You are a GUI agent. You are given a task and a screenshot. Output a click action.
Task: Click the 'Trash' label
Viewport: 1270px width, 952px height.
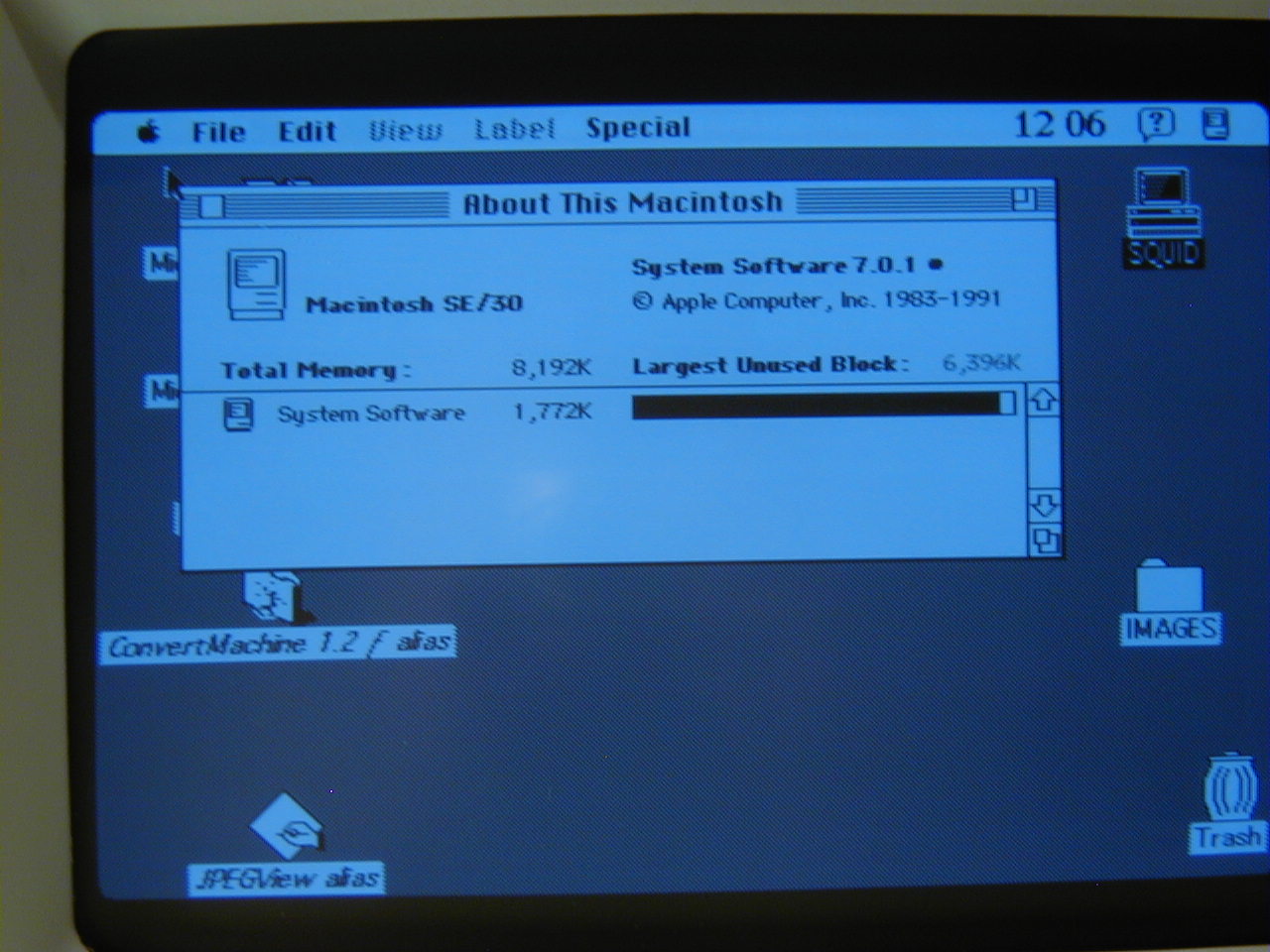tap(1229, 837)
